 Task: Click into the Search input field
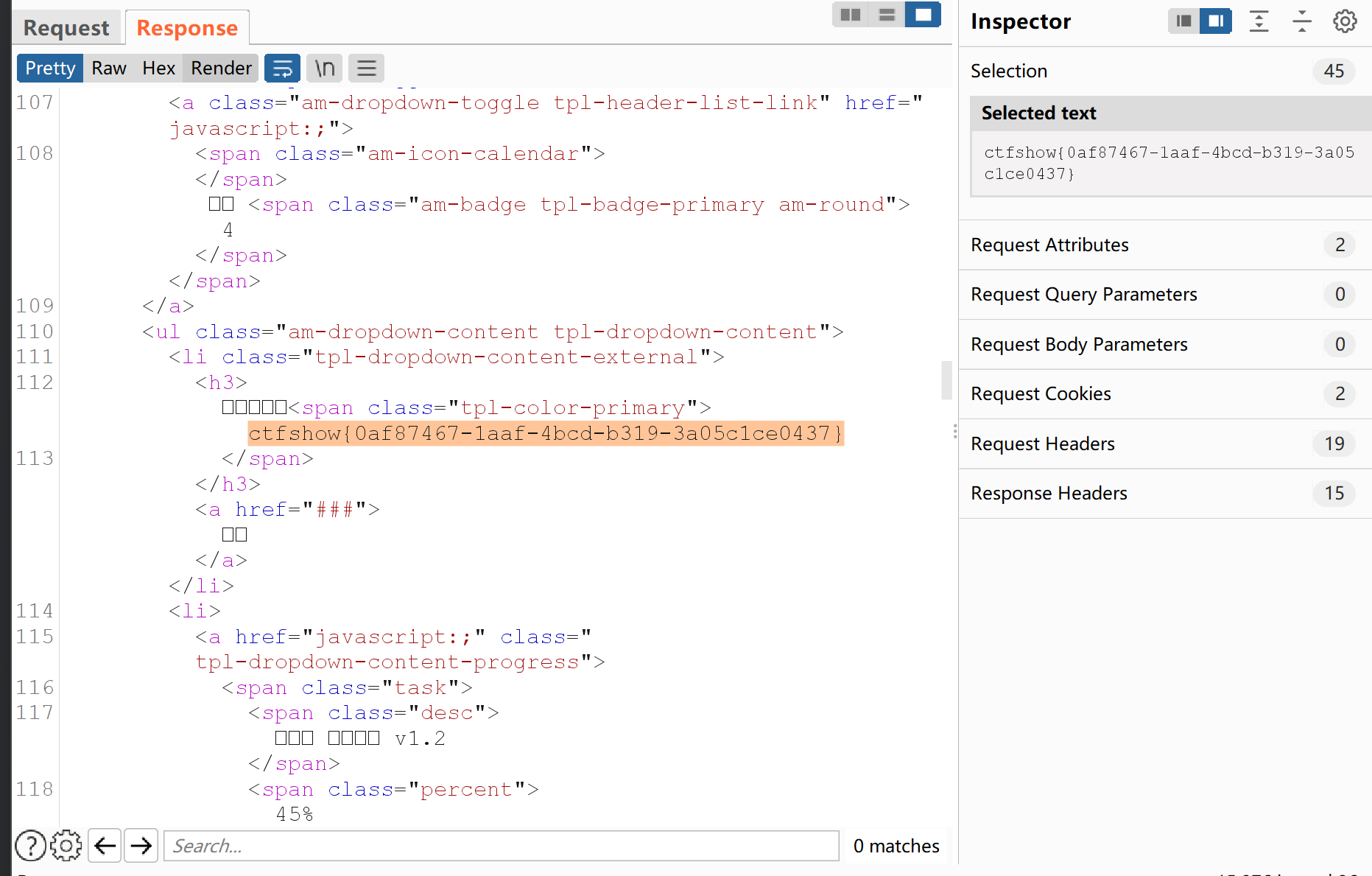pos(501,846)
